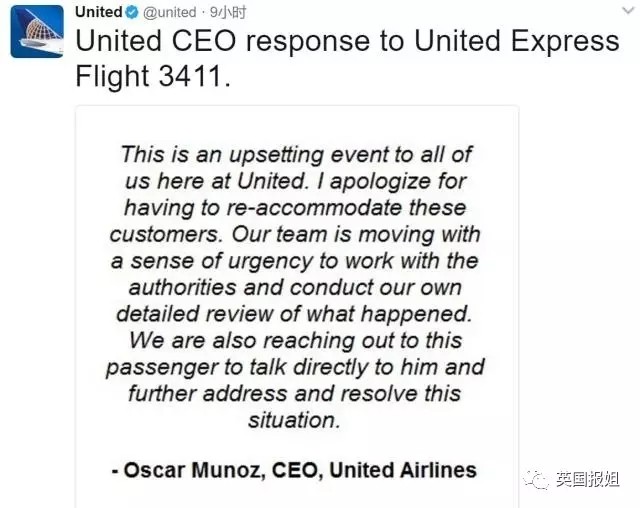Open the 9小时 timestamp permalink
This screenshot has width=640, height=508.
228,13
